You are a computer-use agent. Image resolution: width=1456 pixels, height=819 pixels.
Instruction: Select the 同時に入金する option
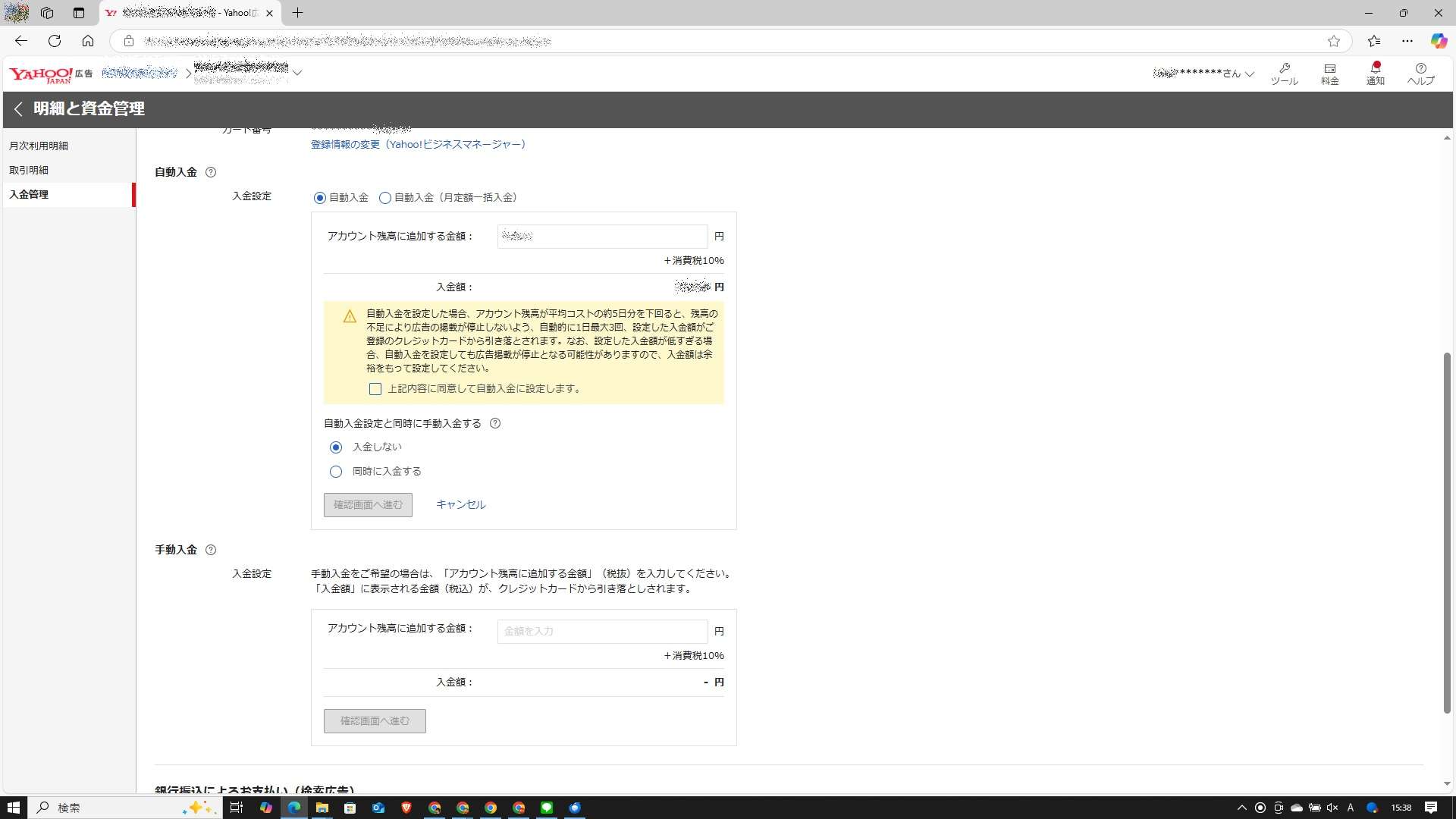tap(336, 471)
